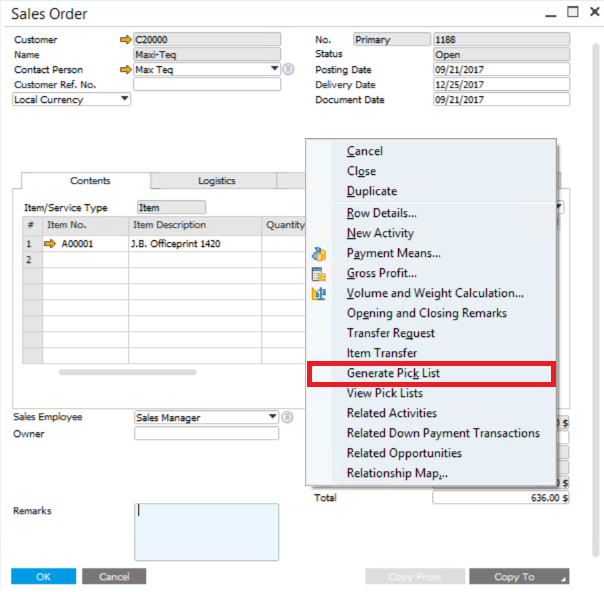Viewport: 604px width, 592px height.
Task: Choose Duplicate in the context menu
Action: tap(371, 191)
